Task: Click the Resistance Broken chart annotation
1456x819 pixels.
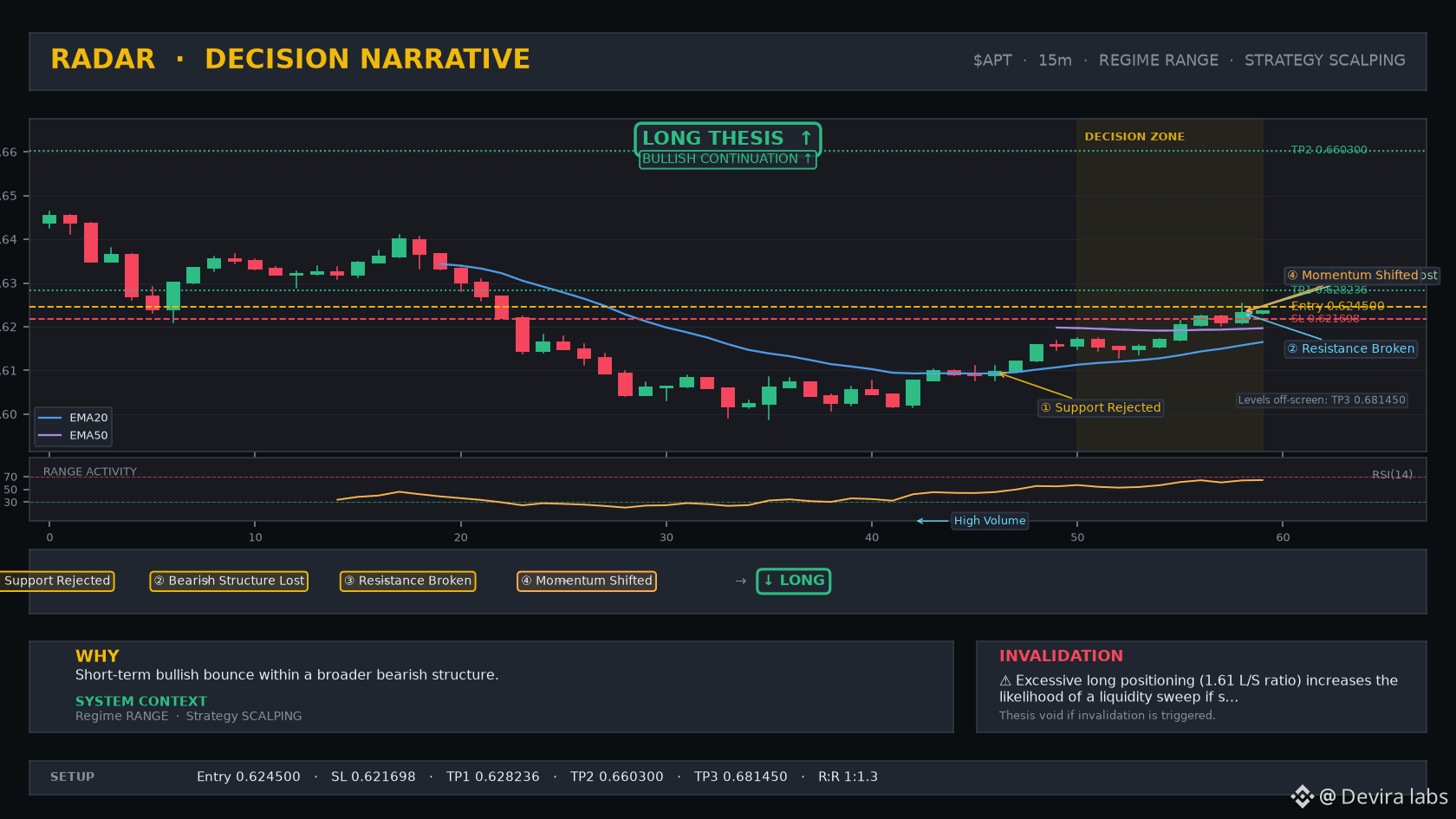Action: pyautogui.click(x=1351, y=348)
